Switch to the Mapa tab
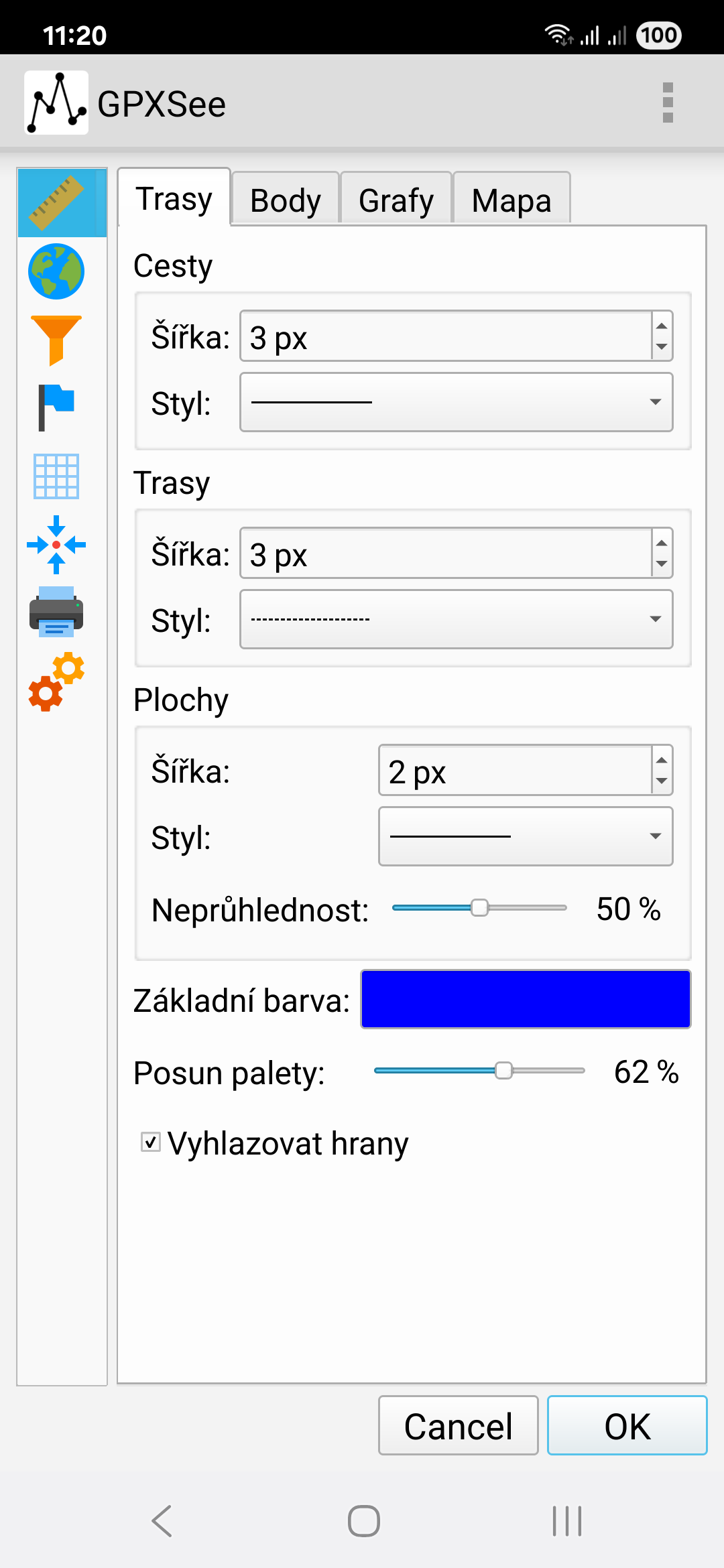 click(511, 199)
